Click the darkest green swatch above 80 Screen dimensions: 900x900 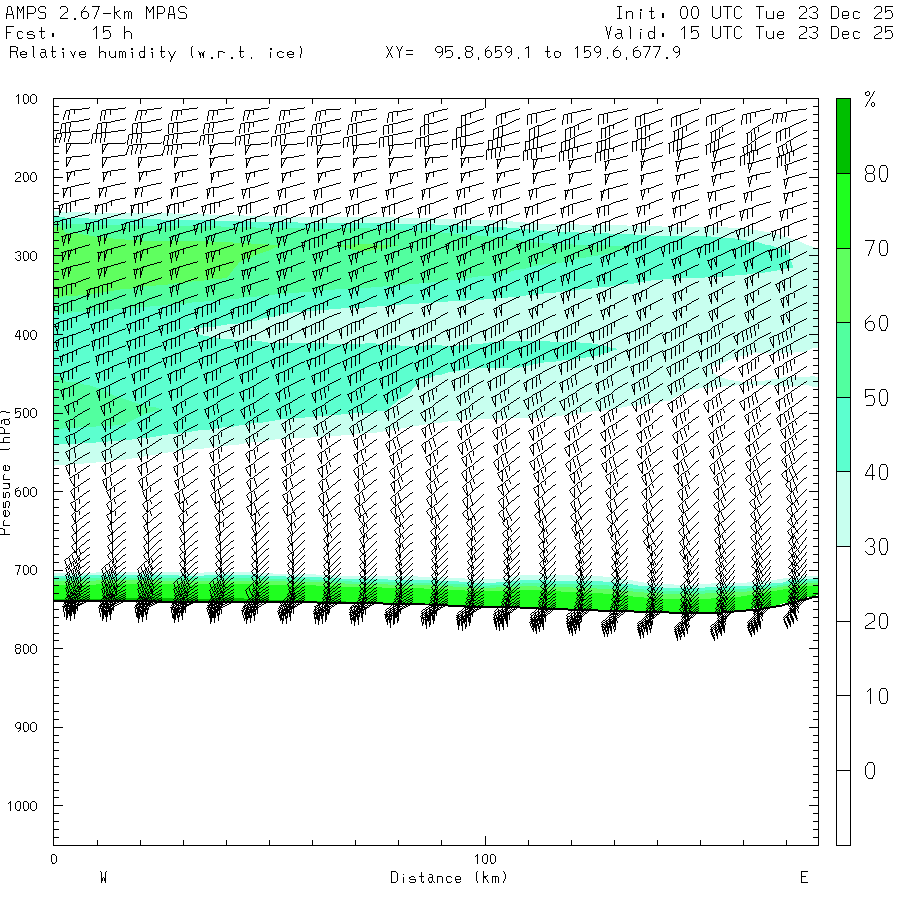843,136
